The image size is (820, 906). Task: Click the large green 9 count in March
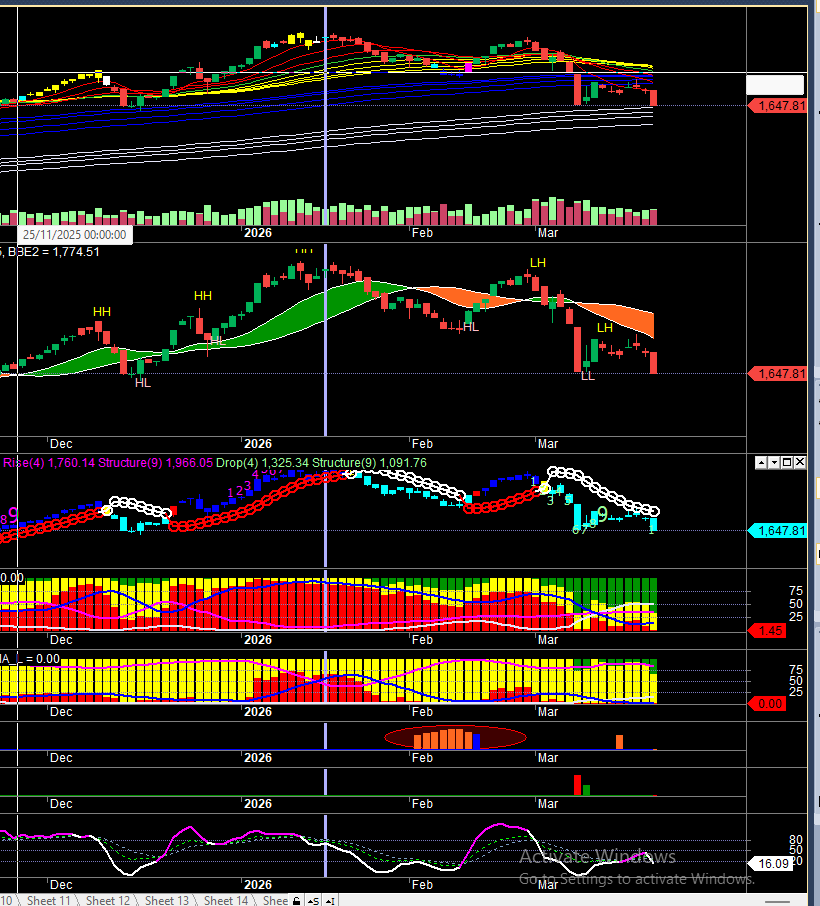602,514
